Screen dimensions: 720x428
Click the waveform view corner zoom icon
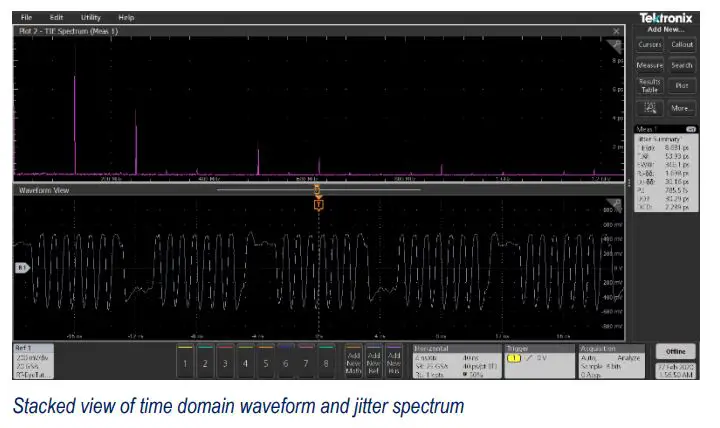pyautogui.click(x=614, y=204)
